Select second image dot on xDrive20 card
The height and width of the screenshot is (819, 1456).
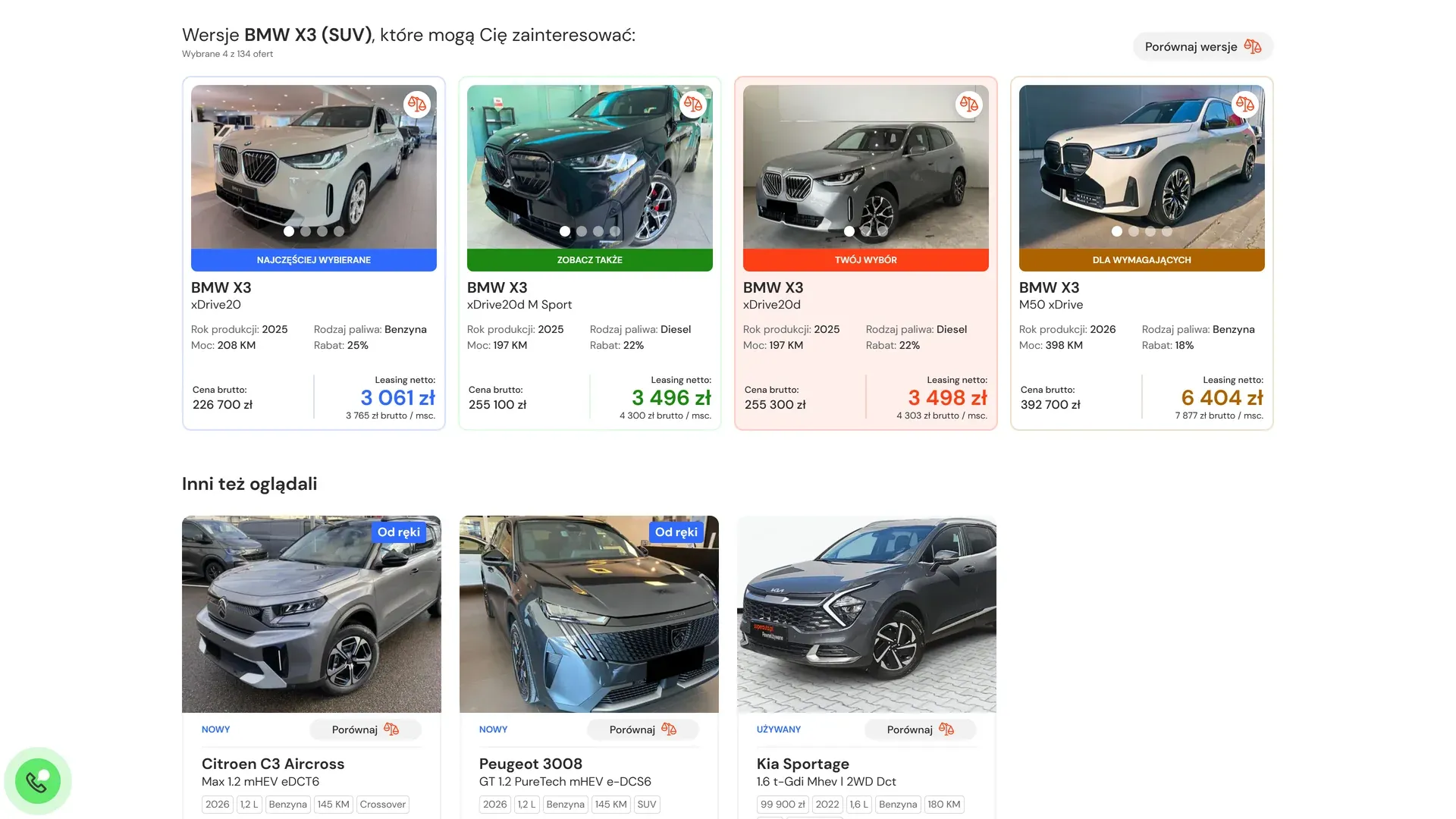pyautogui.click(x=306, y=231)
